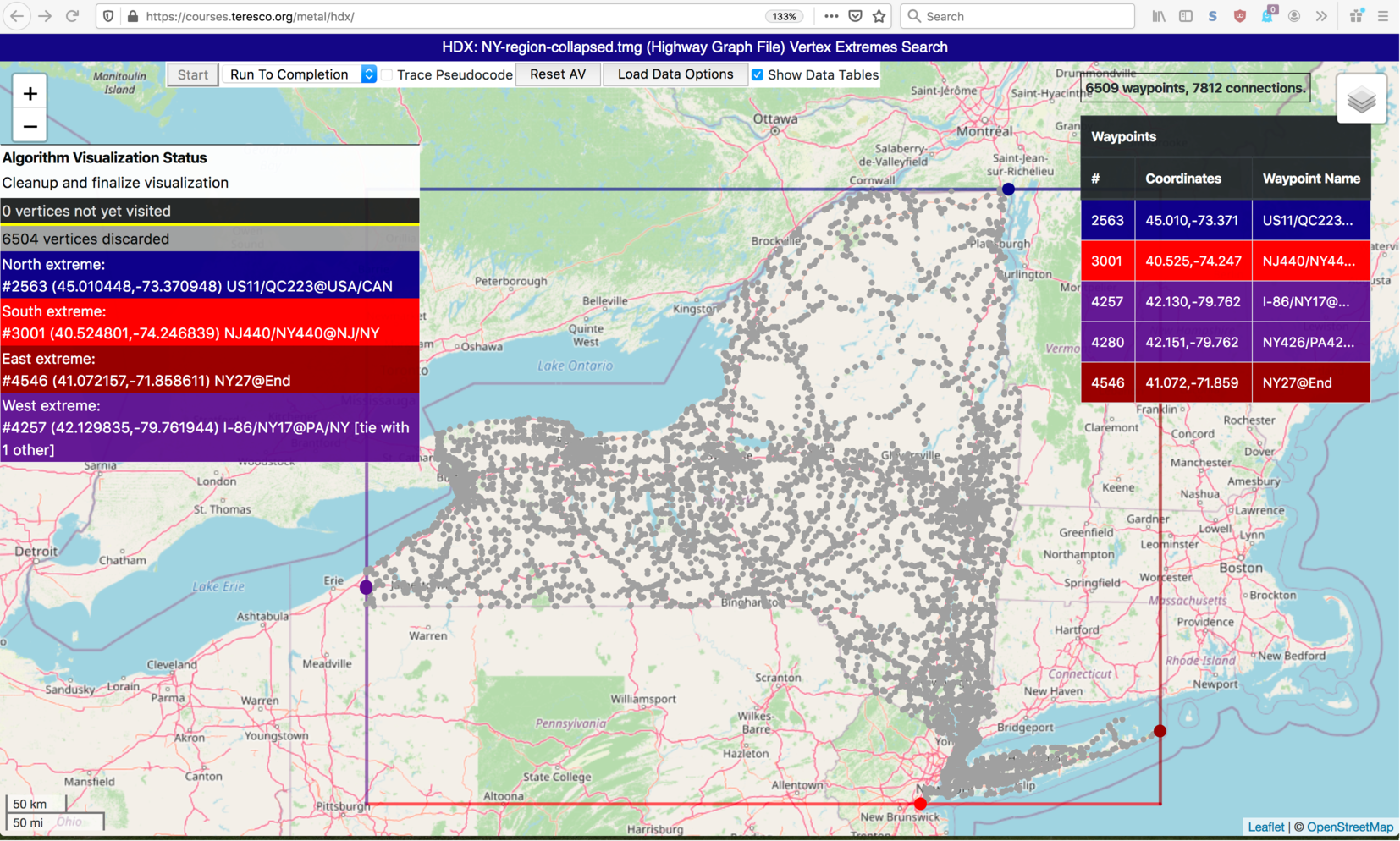
Task: Toggle the browser sidebar
Action: [1186, 16]
